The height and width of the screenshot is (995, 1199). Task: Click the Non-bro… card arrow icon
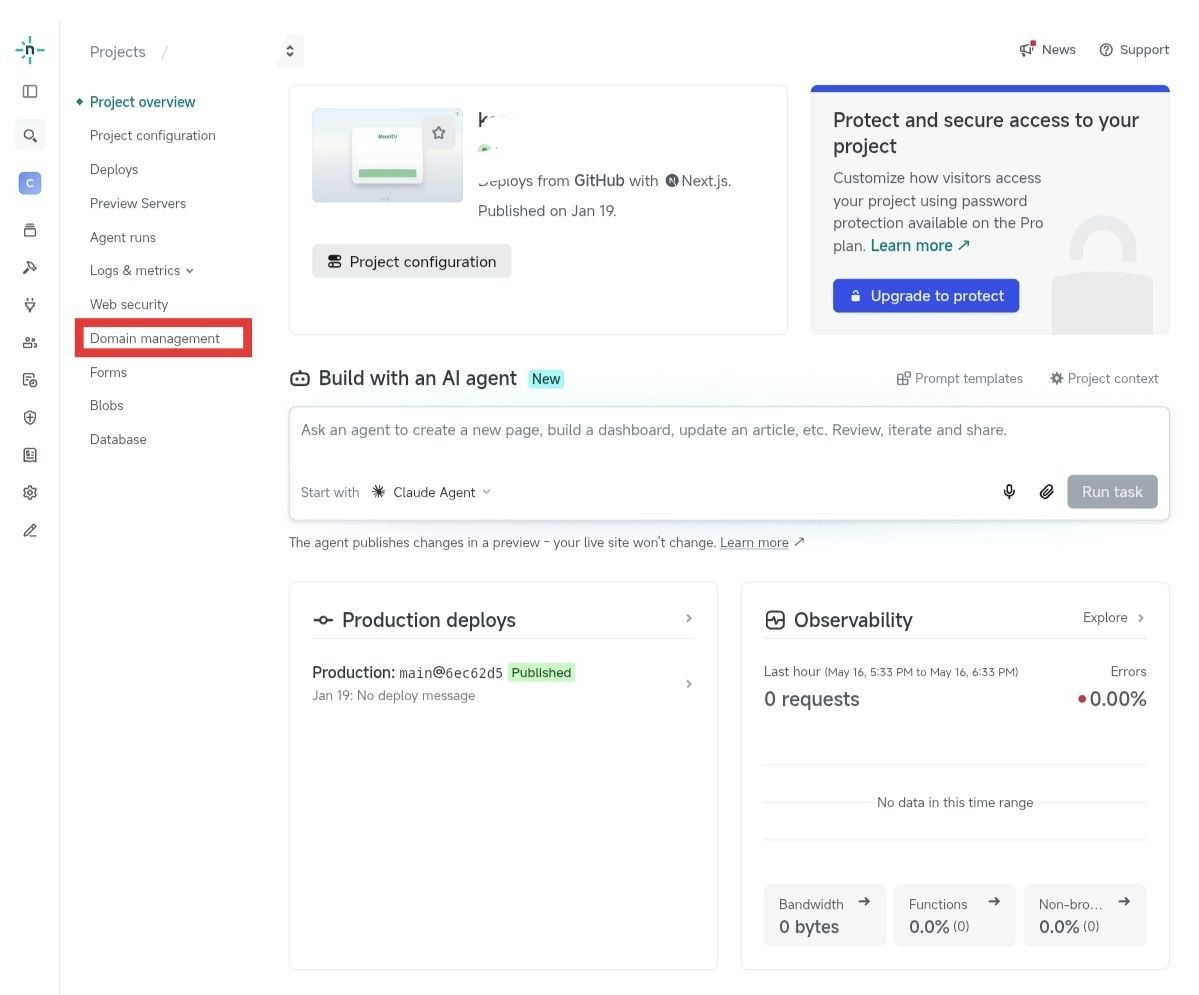click(1124, 902)
